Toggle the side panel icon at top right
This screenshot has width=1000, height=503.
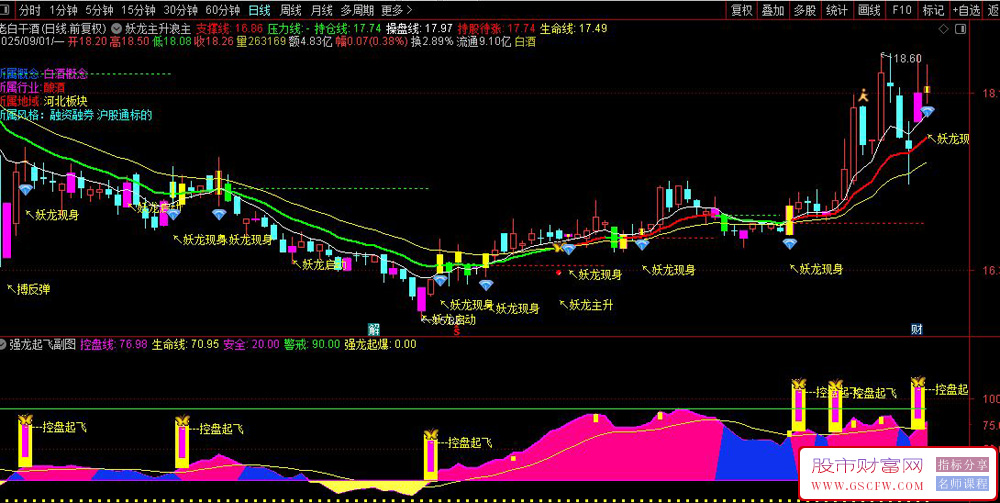point(962,29)
